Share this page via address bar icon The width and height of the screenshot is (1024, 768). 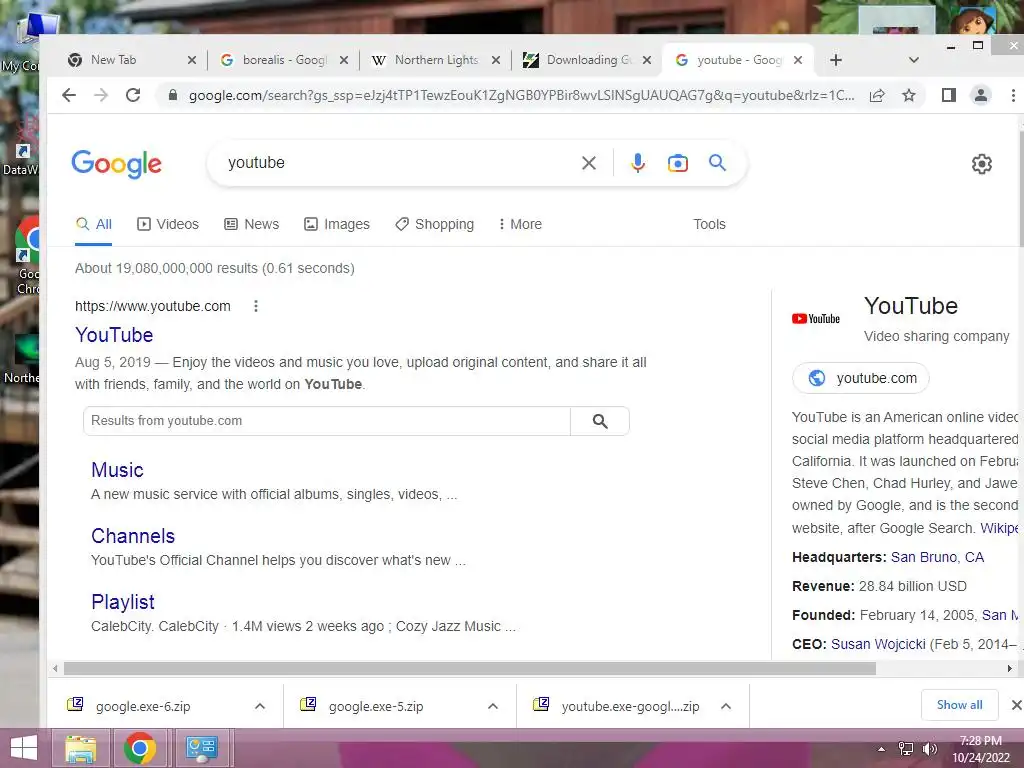coord(877,95)
